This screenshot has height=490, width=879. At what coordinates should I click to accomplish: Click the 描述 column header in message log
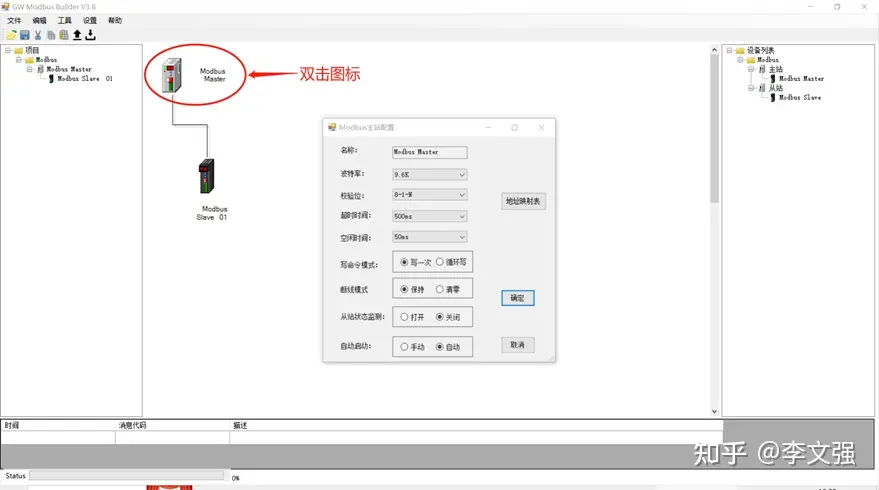click(476, 426)
